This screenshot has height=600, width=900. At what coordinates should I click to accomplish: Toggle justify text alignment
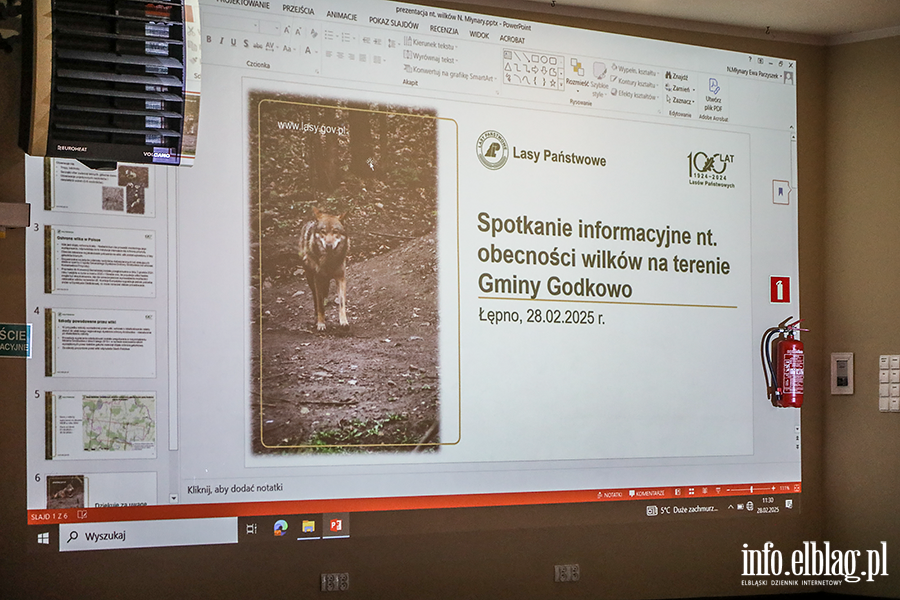(362, 58)
